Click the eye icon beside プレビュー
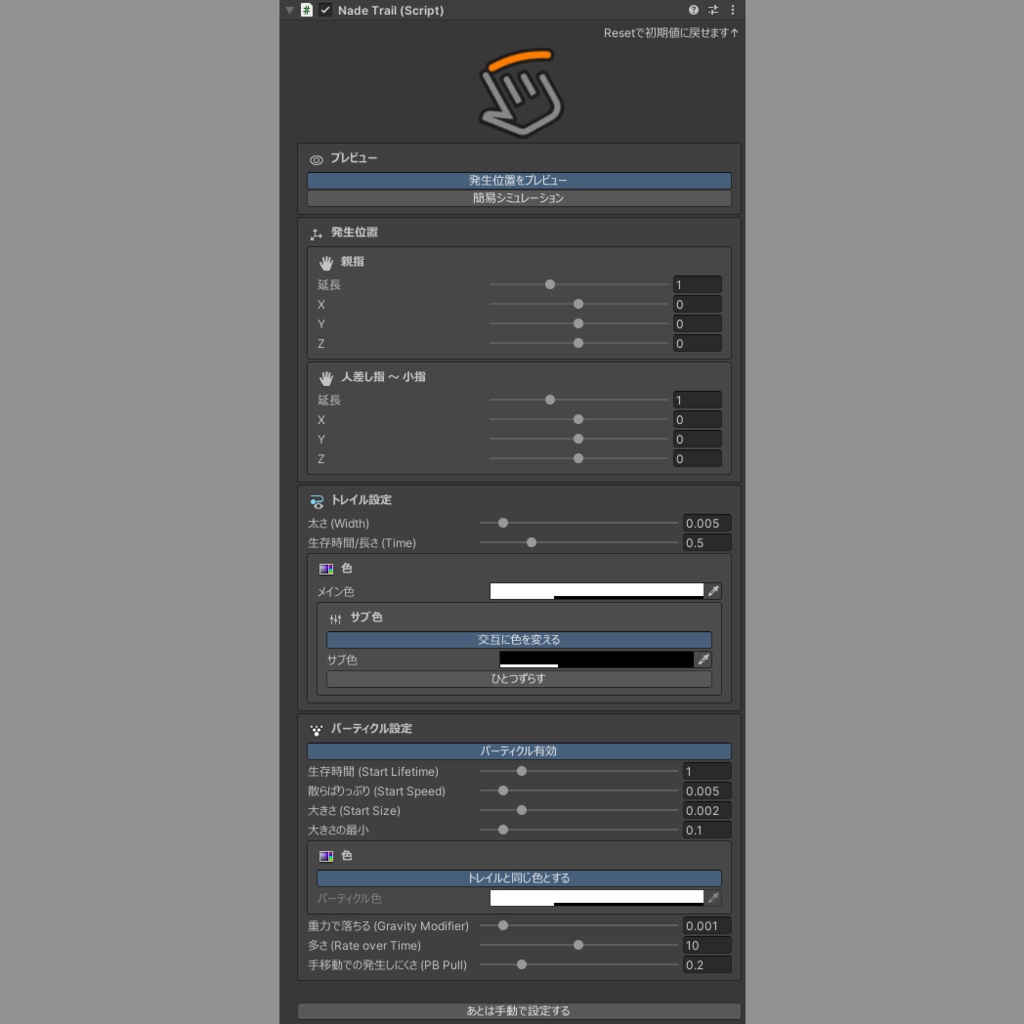1024x1024 pixels. [x=317, y=159]
